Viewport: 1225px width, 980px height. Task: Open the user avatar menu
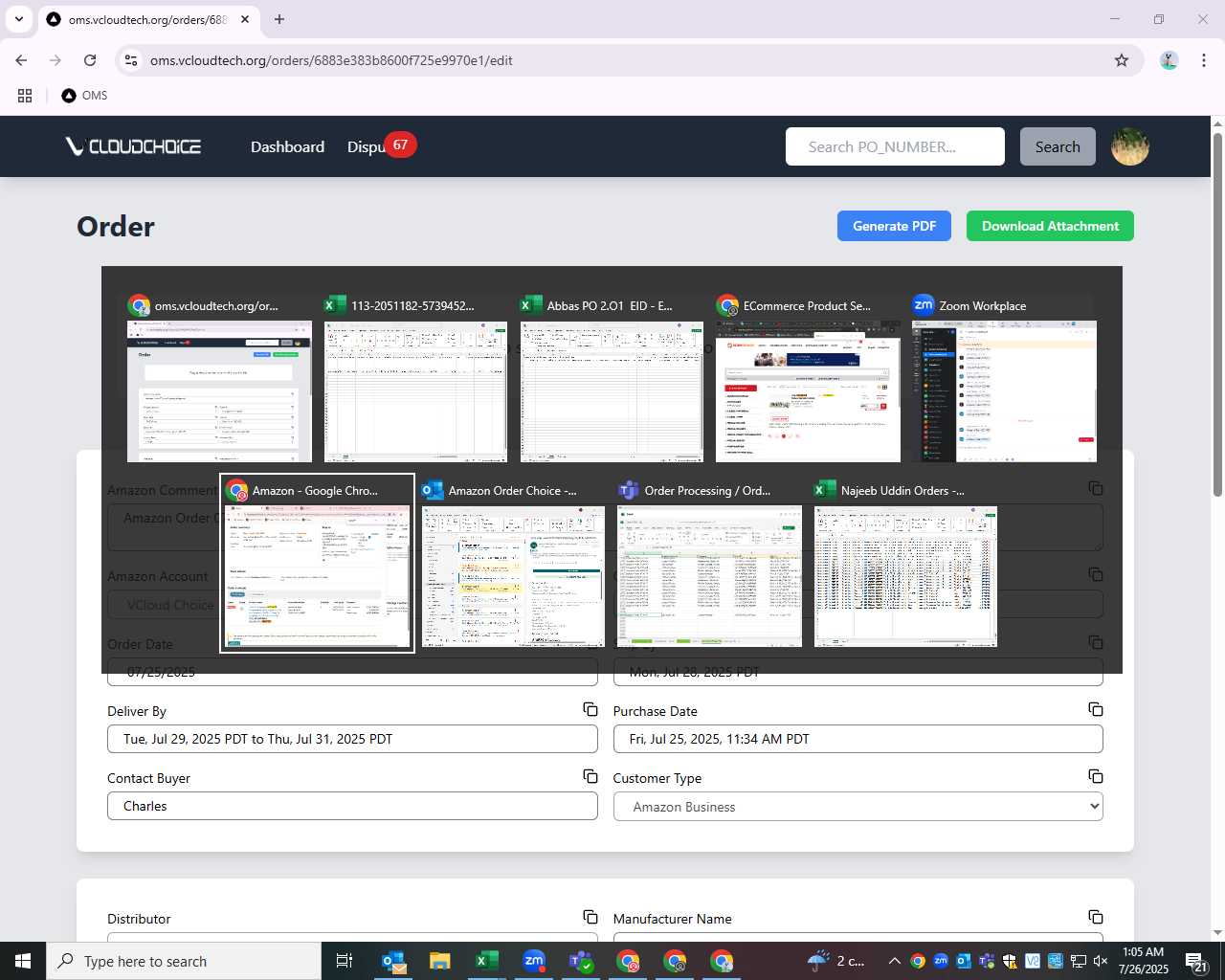point(1130,146)
